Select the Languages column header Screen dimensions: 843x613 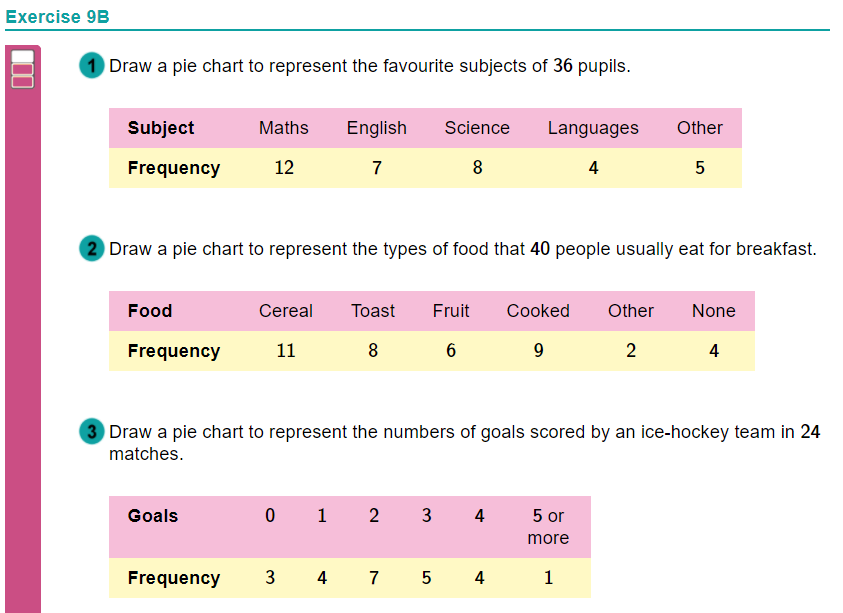click(593, 128)
